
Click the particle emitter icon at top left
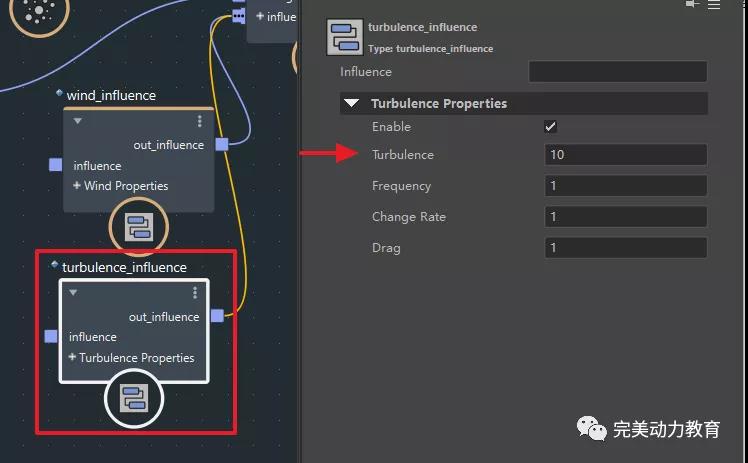pyautogui.click(x=39, y=12)
